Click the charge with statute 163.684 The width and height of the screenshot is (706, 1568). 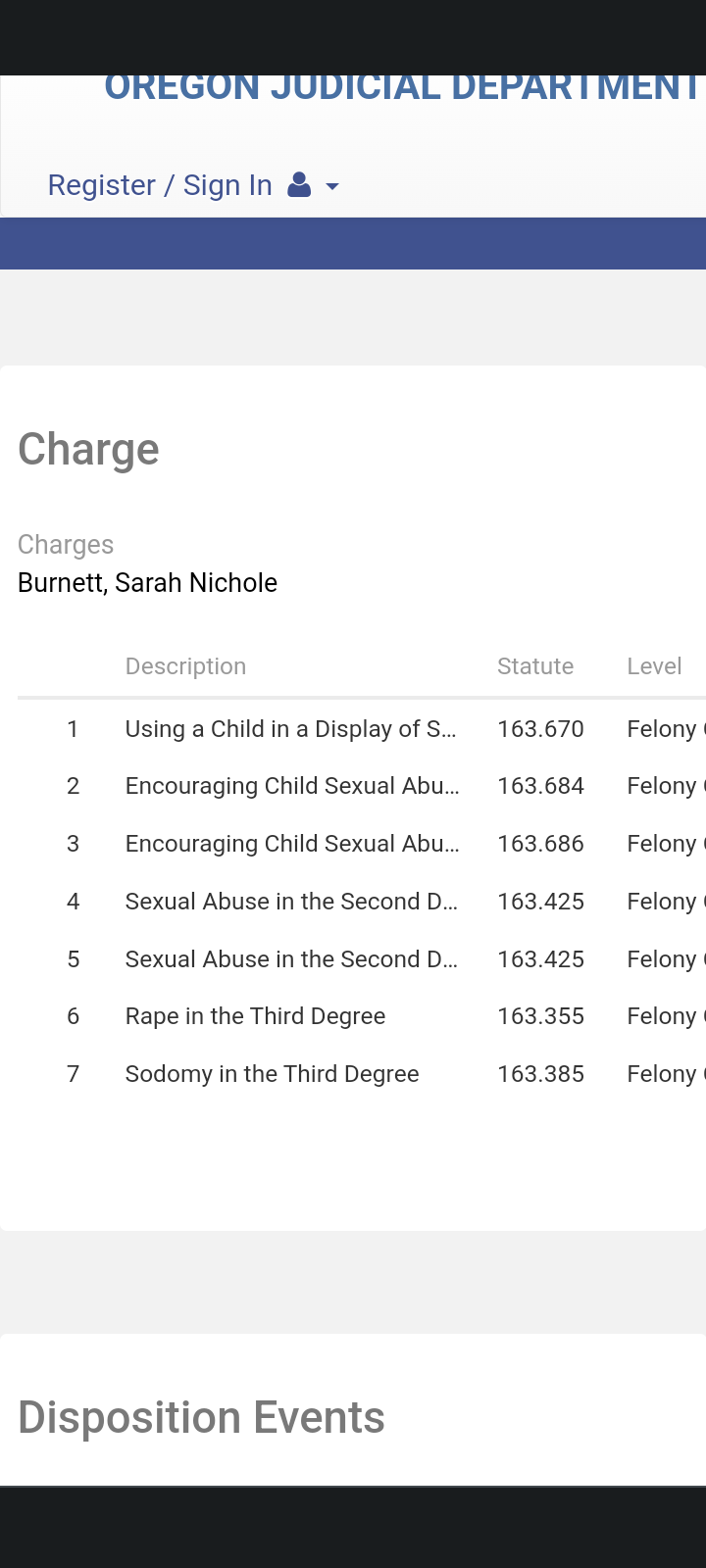click(x=292, y=786)
